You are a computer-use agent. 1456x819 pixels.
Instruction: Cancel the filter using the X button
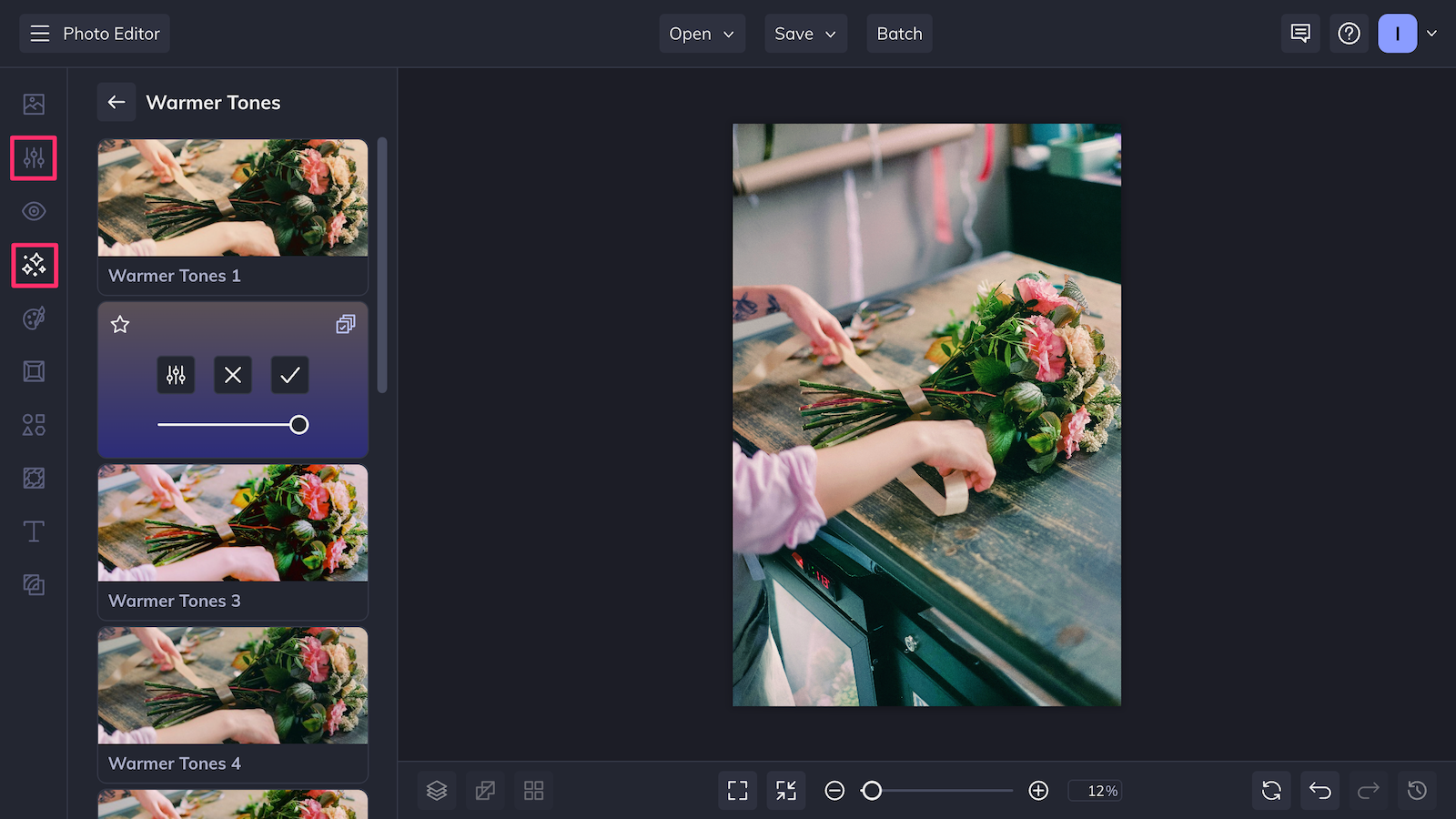tap(232, 375)
